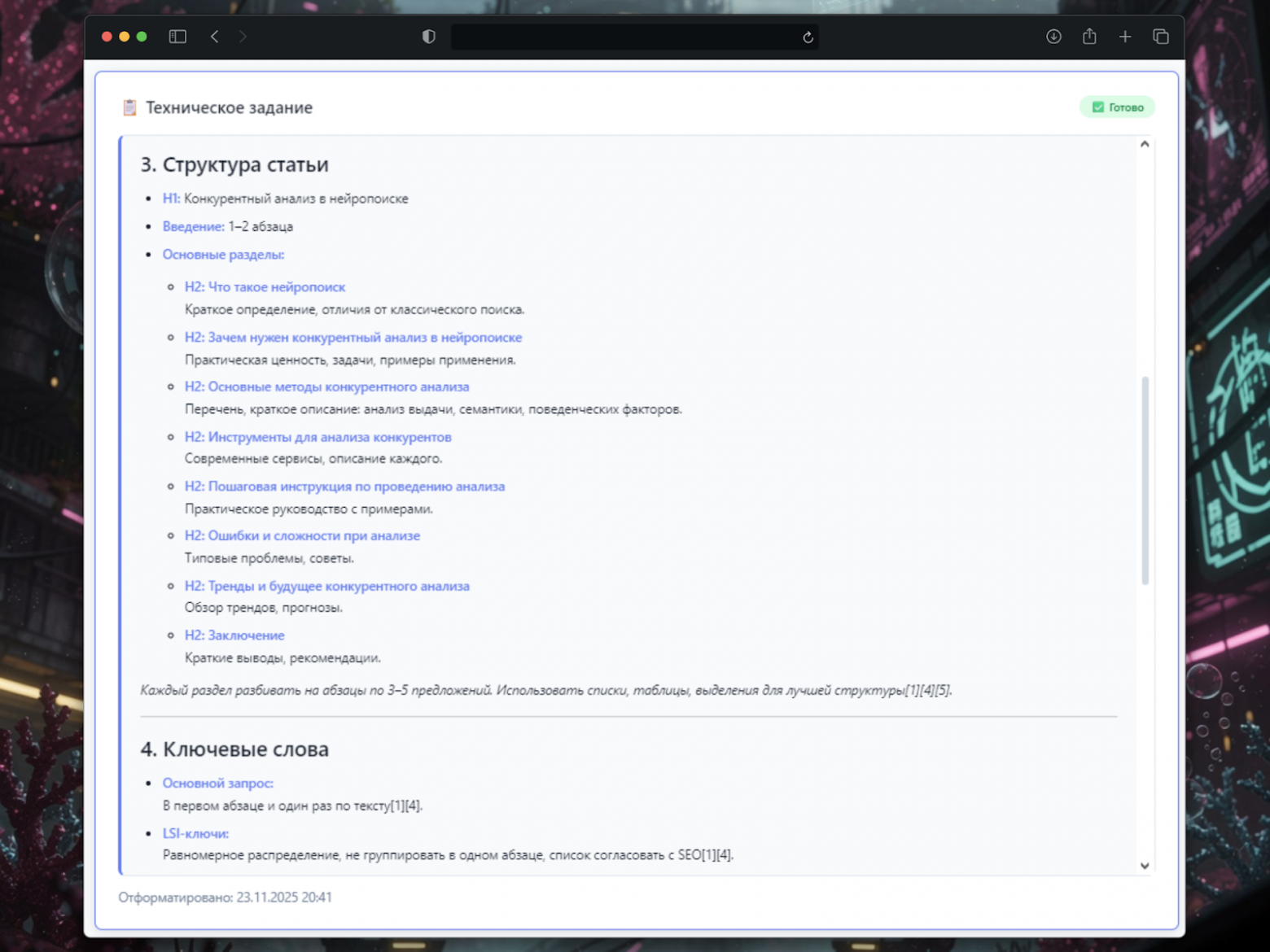The image size is (1270, 952).
Task: Click the H2: Заключение heading
Action: point(234,635)
